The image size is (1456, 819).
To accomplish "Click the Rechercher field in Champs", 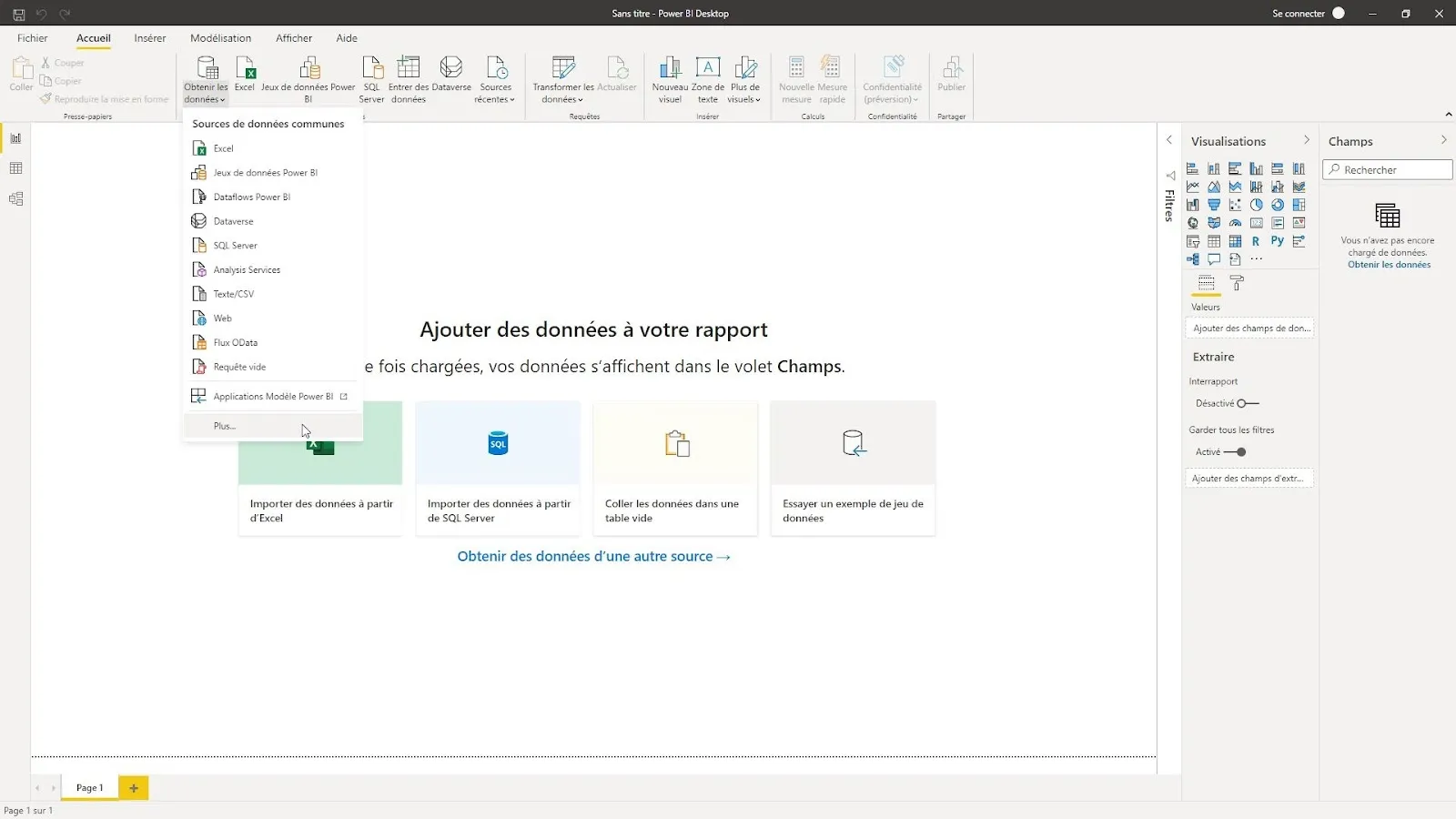I will point(1388,170).
